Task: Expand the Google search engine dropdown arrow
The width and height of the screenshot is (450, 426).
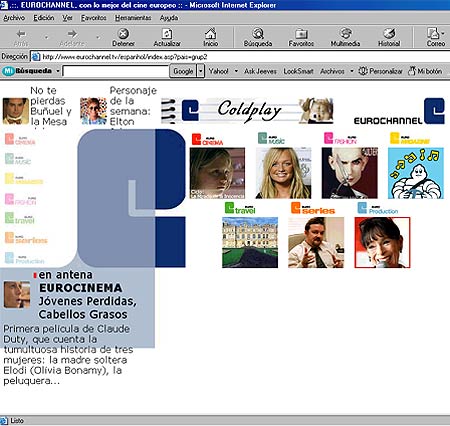Action: coord(200,71)
